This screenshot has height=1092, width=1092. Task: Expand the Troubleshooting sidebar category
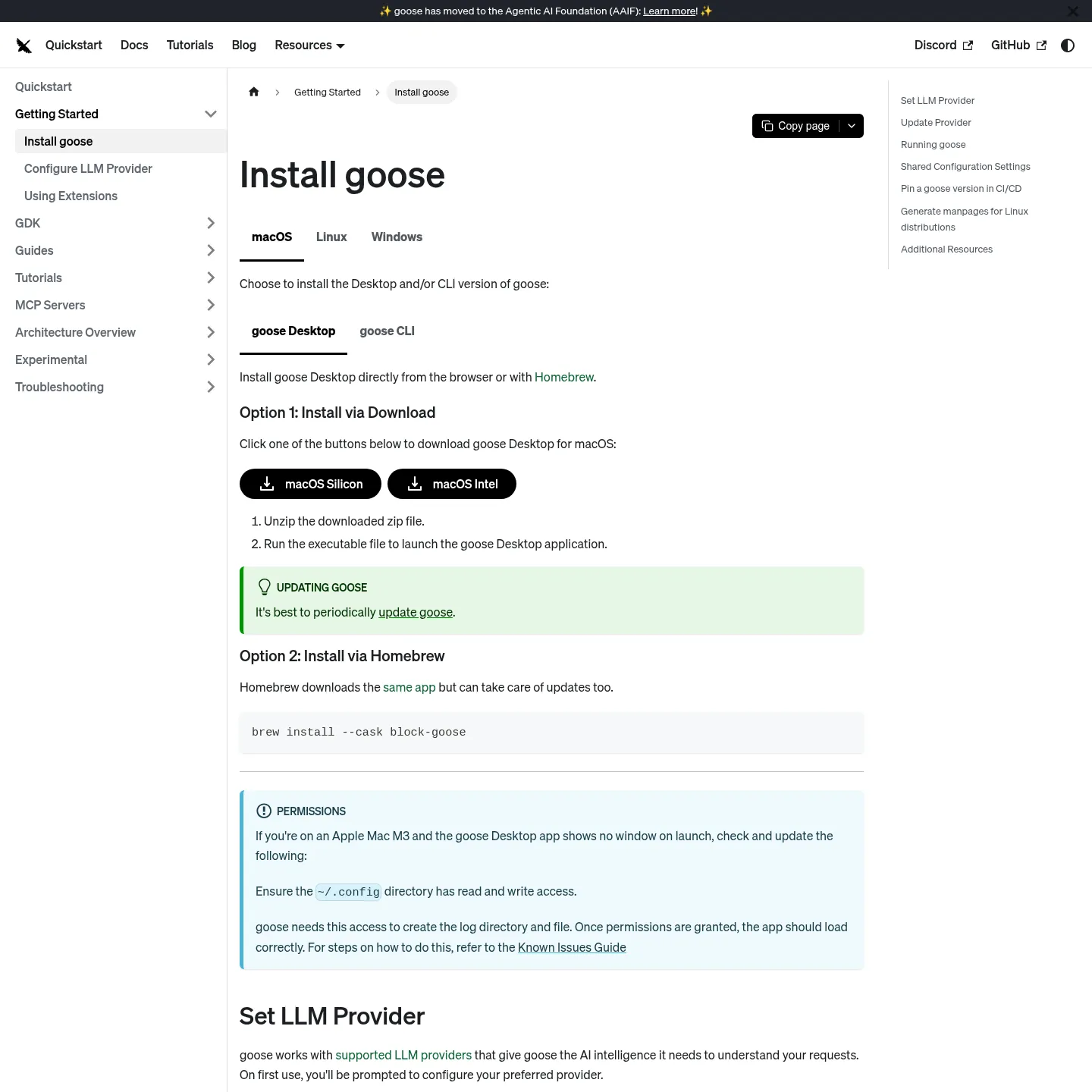pos(211,387)
